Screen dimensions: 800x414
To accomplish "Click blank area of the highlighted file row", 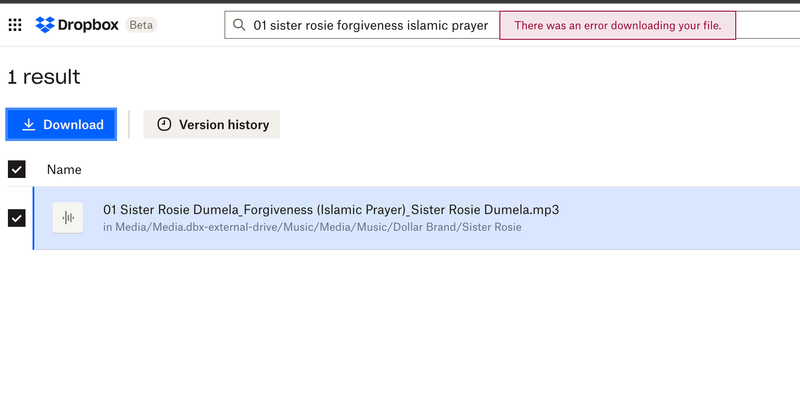I will (680, 218).
